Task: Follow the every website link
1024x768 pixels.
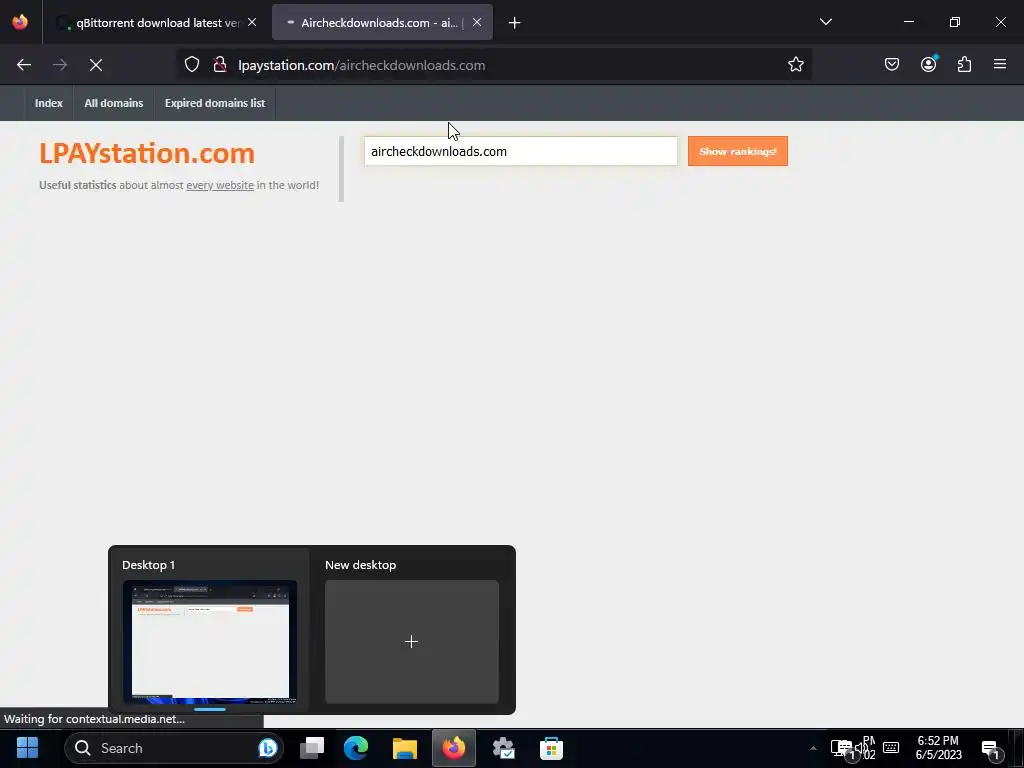Action: pyautogui.click(x=220, y=185)
